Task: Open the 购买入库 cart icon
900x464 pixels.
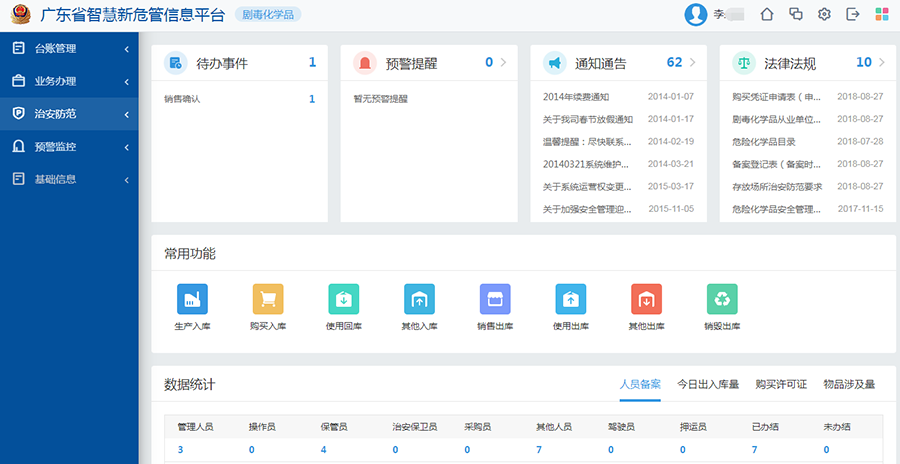Action: pos(268,299)
